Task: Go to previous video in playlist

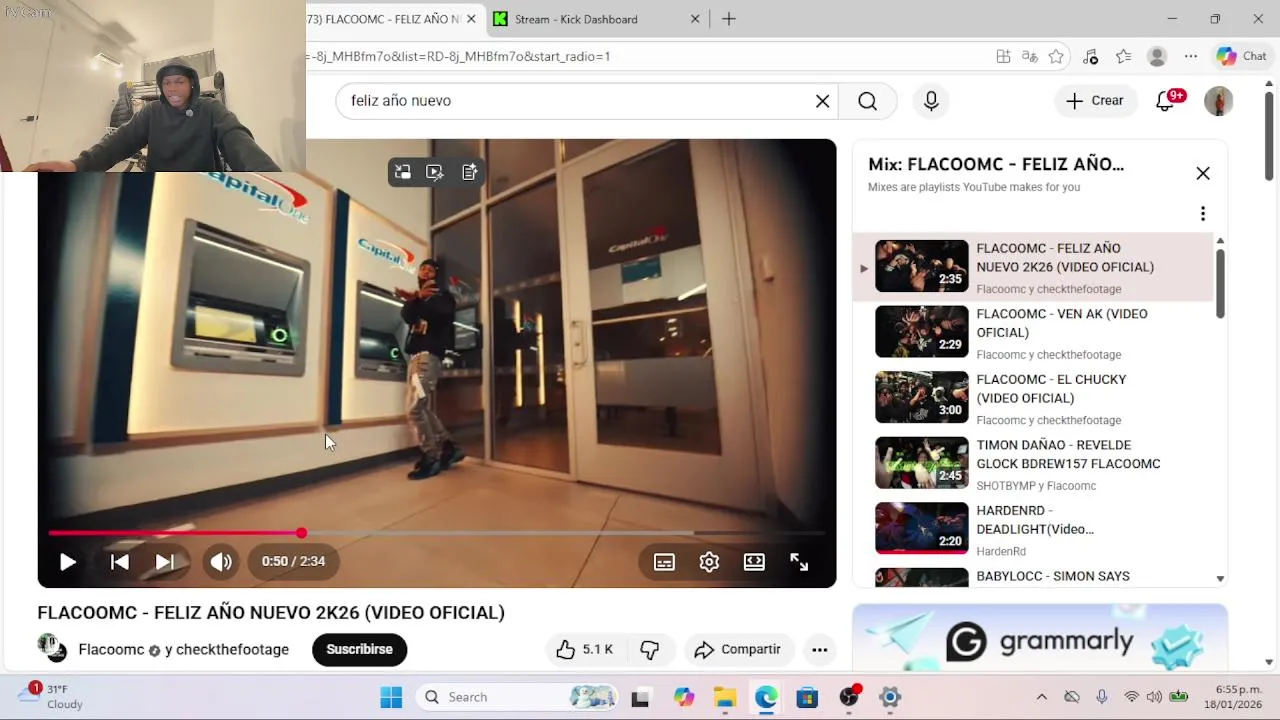Action: [119, 562]
